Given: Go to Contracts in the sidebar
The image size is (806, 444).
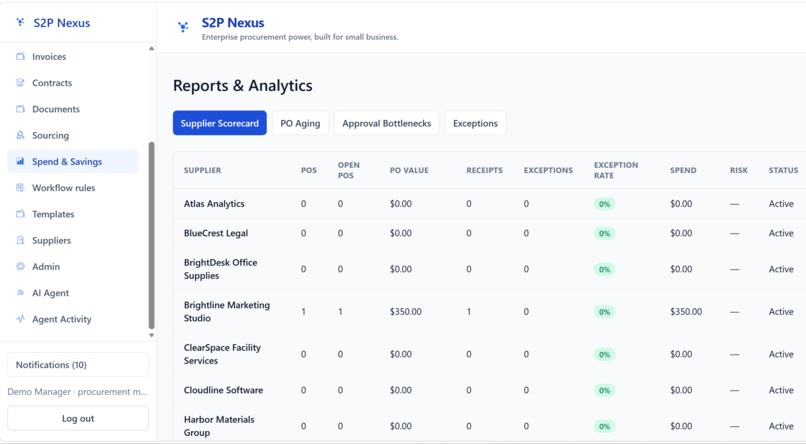Looking at the screenshot, I should (x=73, y=83).
